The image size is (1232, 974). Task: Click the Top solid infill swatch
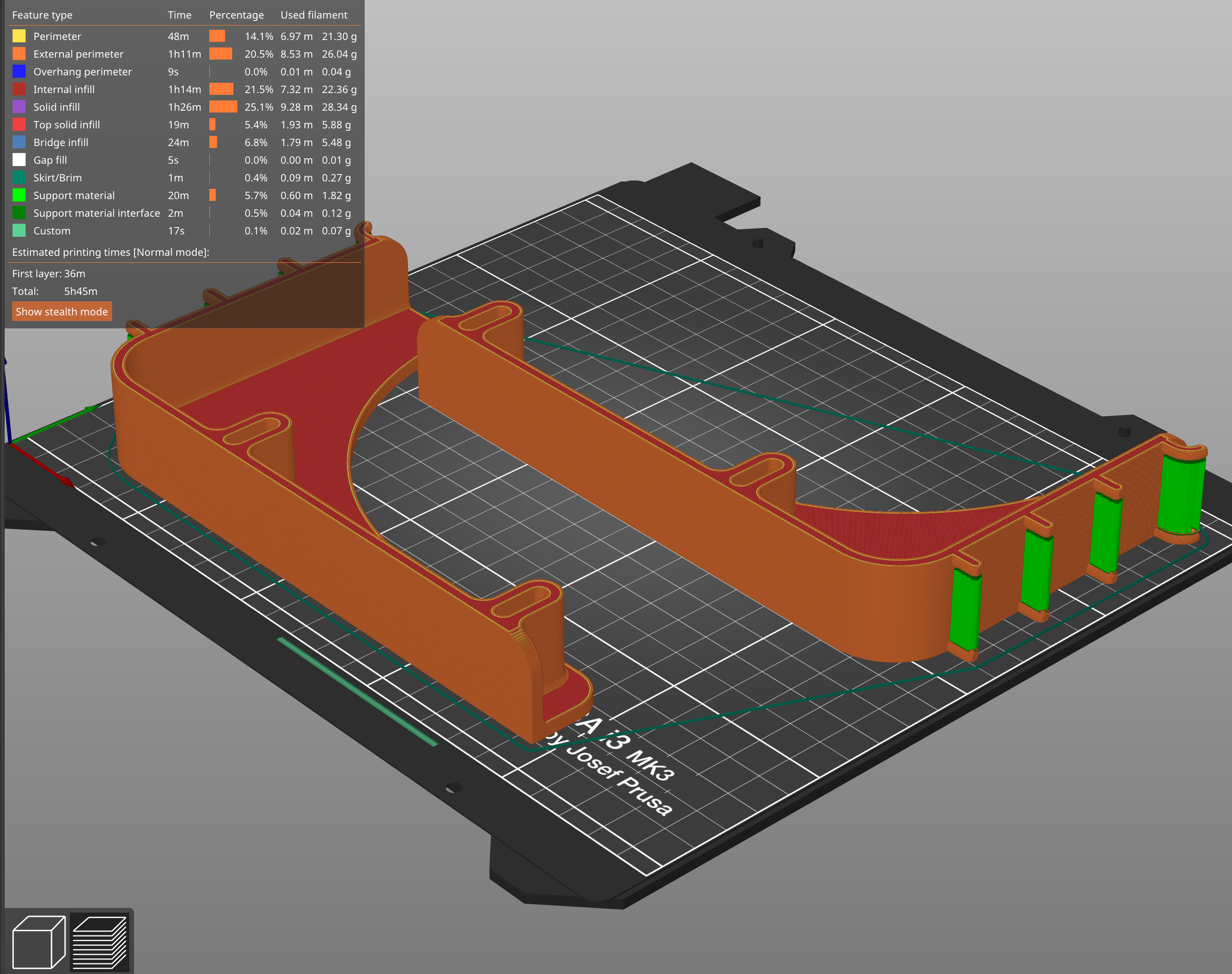[x=19, y=124]
